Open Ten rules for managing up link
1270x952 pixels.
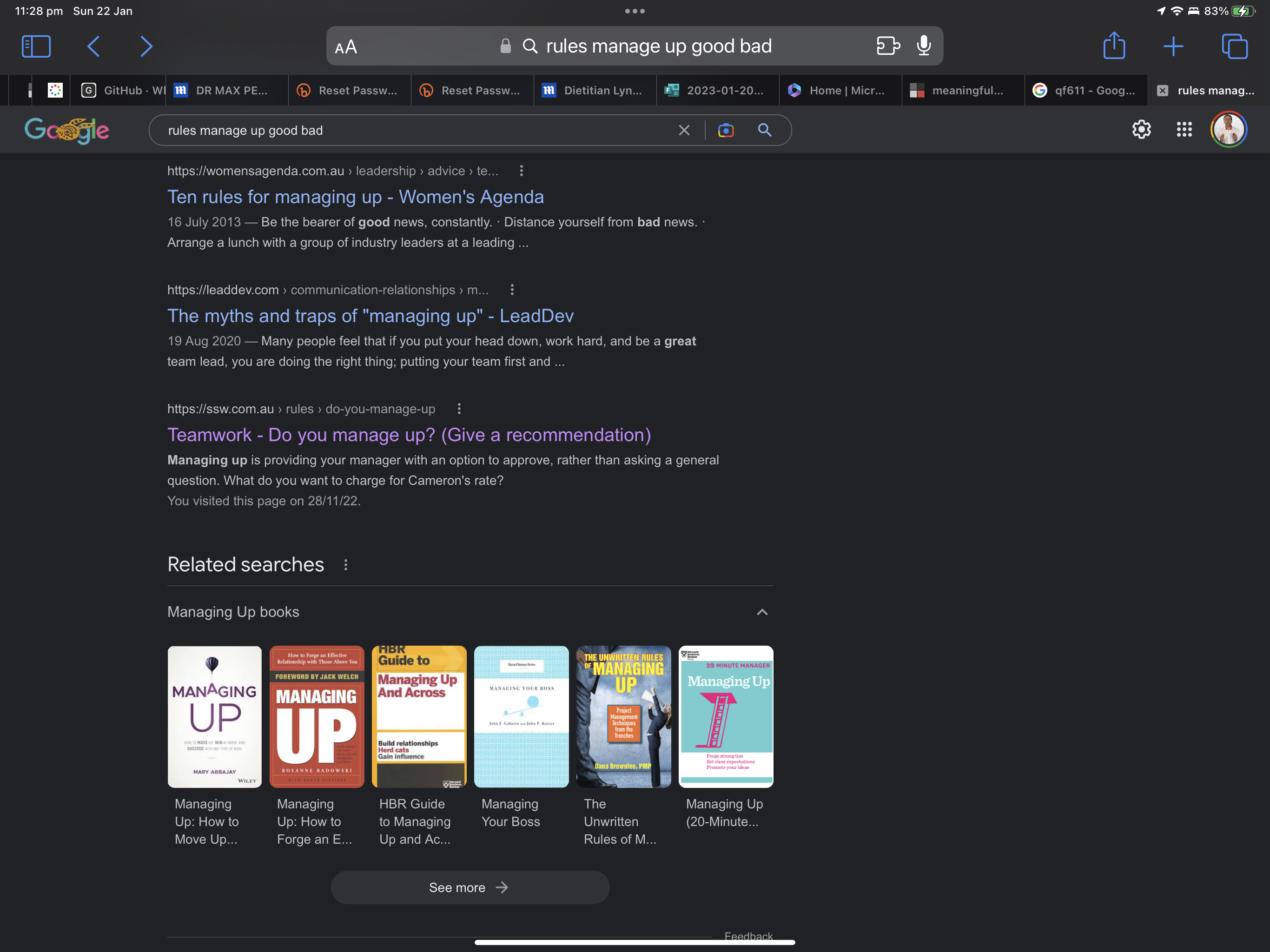356,197
